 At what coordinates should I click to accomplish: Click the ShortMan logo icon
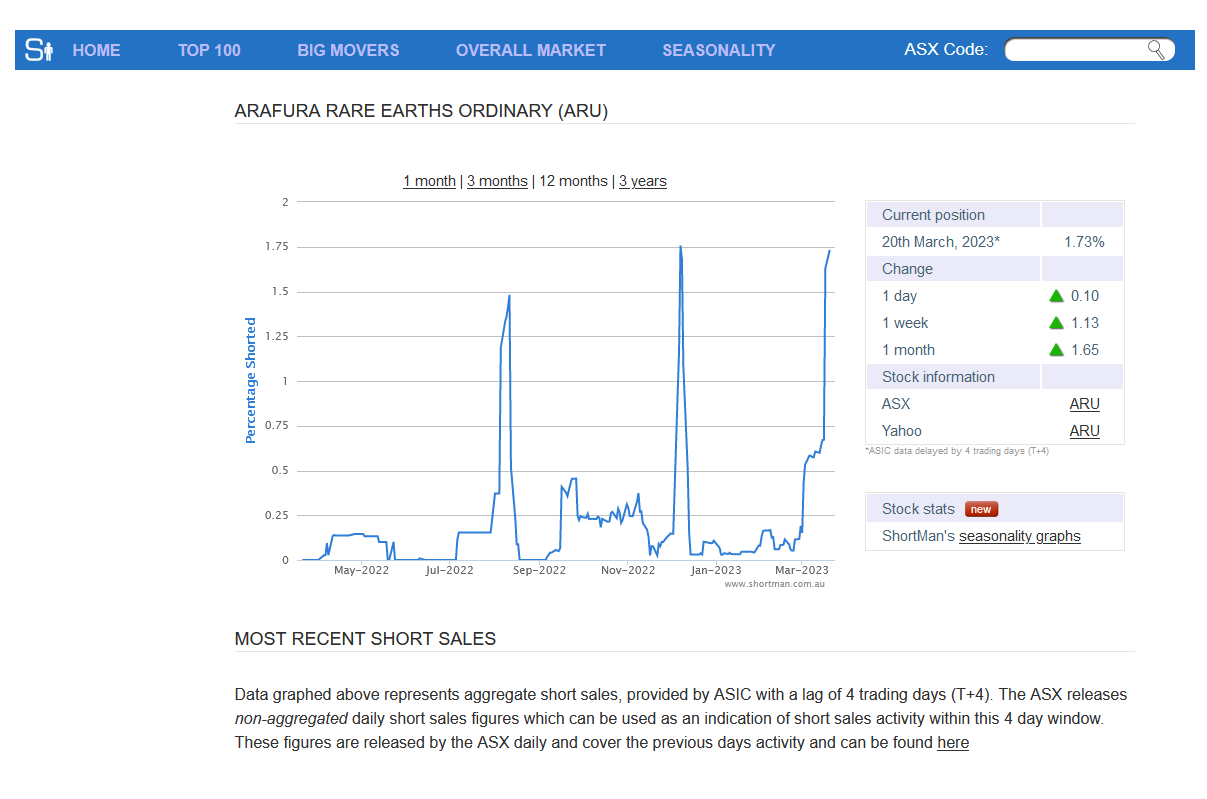click(x=39, y=50)
